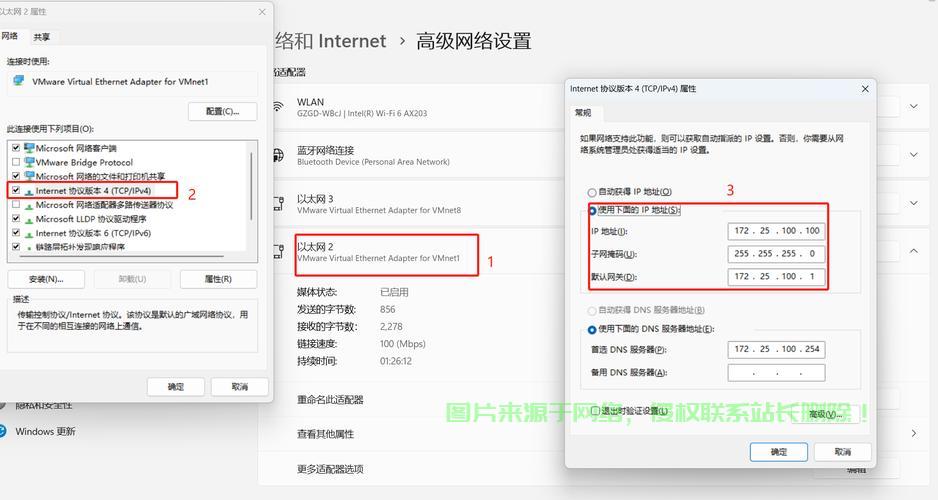The width and height of the screenshot is (938, 500).
Task: Click the Bluetooth network connection icon
Action: pos(277,155)
